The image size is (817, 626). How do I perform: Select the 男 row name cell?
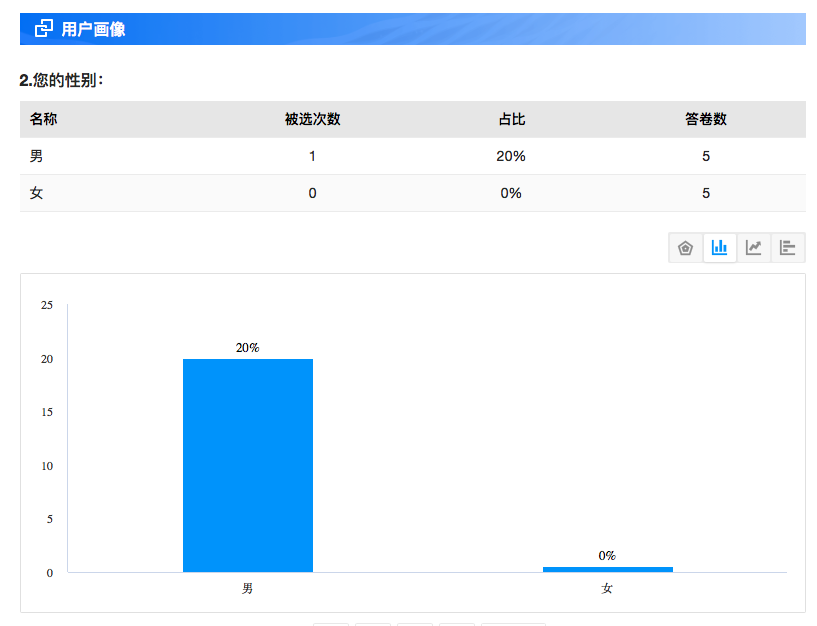point(36,156)
